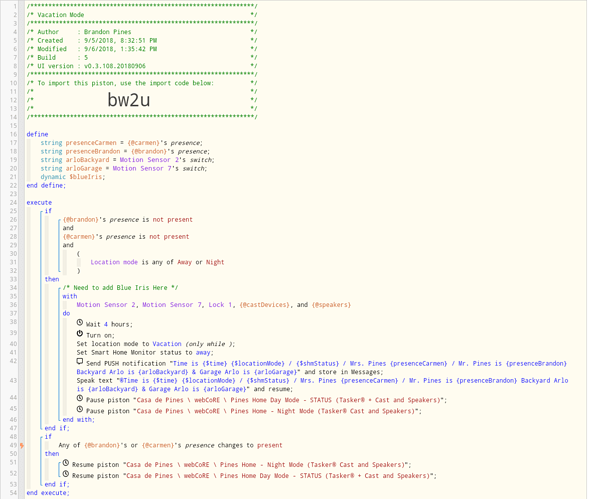Click the "Vacation Mode" title comment
This screenshot has width=591, height=499.
tap(142, 15)
